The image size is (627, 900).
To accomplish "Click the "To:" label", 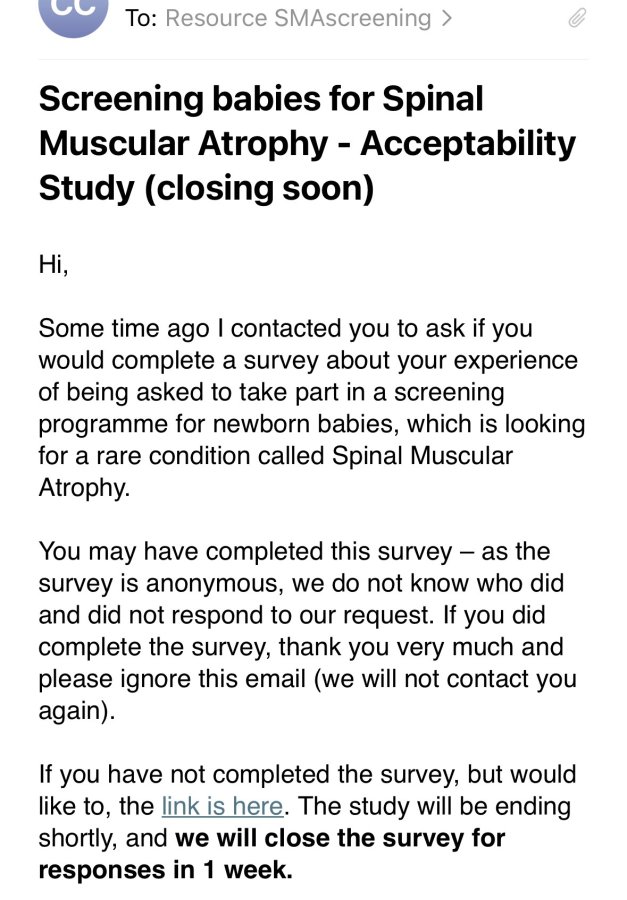I will 141,18.
